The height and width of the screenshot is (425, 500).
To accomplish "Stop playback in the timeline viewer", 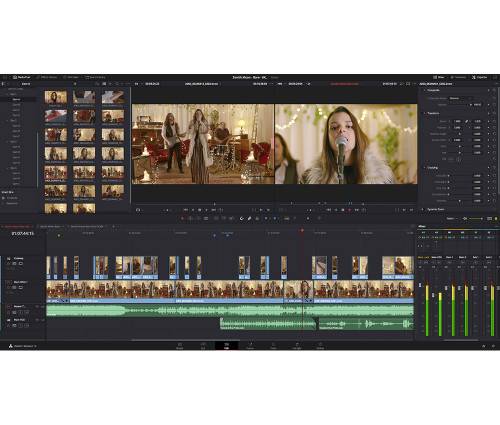I will (x=343, y=210).
